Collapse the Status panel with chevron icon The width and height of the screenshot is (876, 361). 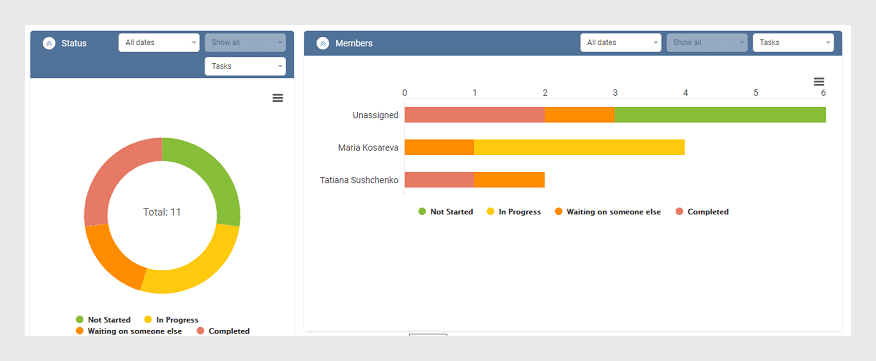pos(49,43)
